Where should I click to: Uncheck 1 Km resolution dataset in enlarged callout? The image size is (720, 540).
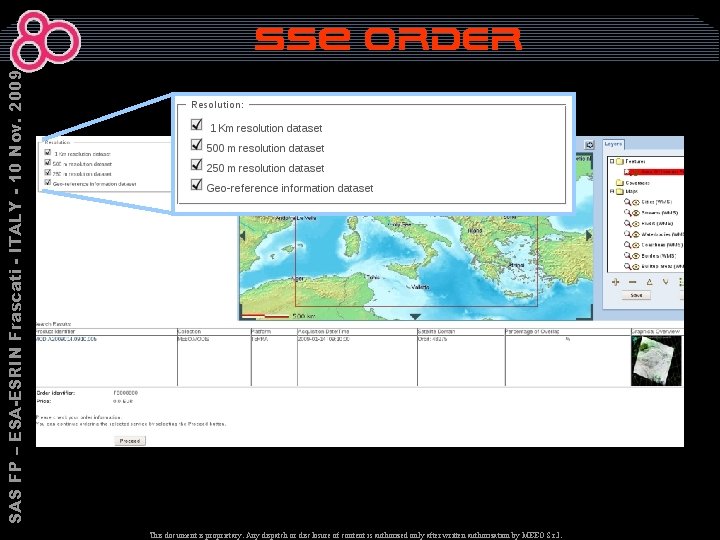tap(197, 124)
